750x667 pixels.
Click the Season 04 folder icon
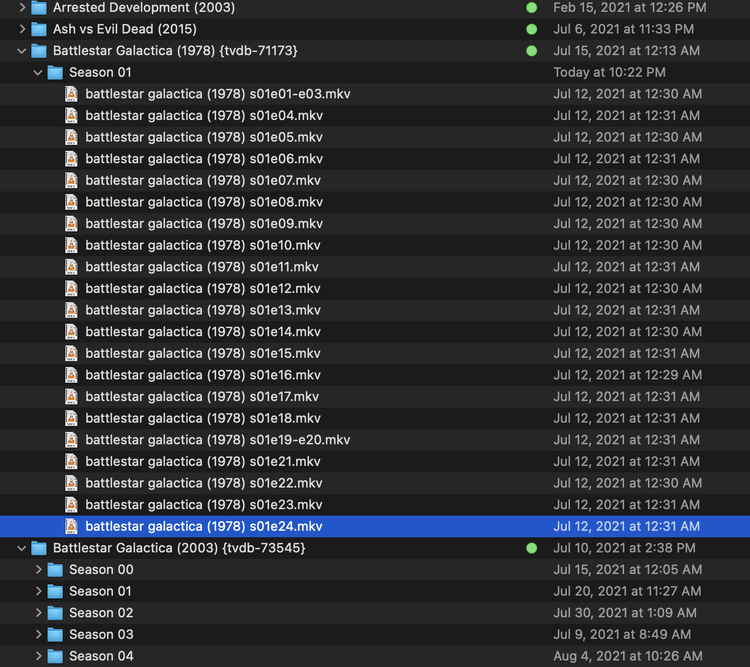(55, 656)
